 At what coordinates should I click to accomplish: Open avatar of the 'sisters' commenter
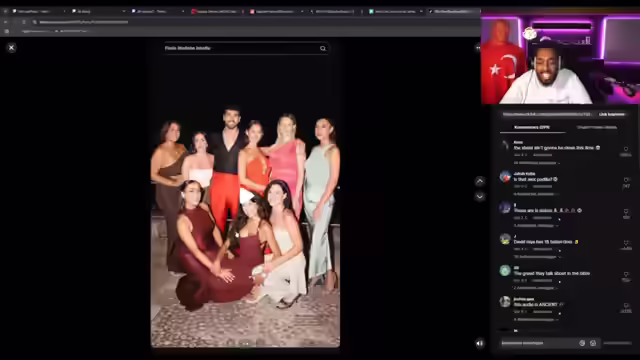click(x=505, y=208)
